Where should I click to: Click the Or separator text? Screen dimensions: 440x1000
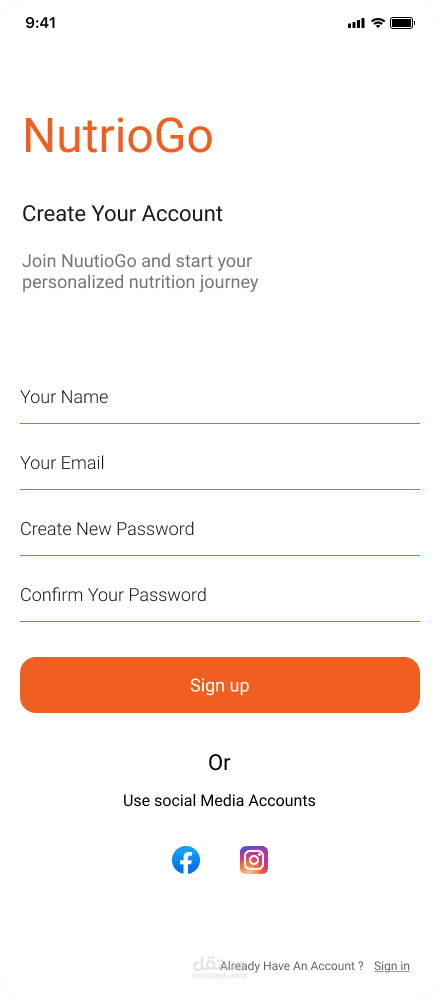(219, 762)
